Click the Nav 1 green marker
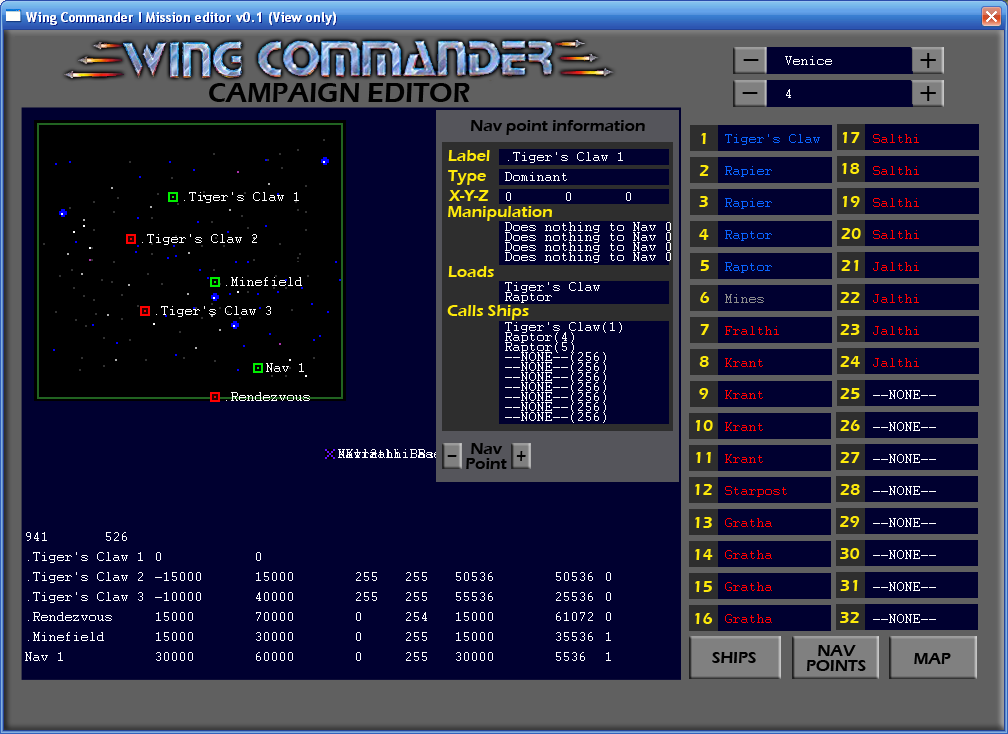 tap(258, 368)
